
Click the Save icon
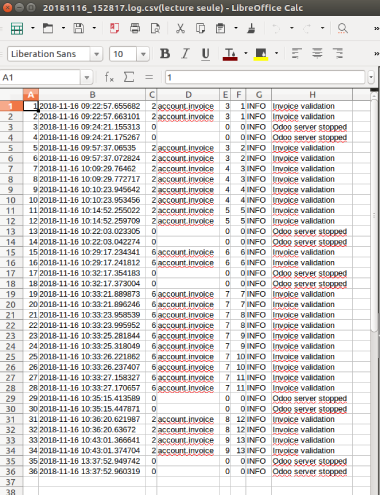pos(79,28)
